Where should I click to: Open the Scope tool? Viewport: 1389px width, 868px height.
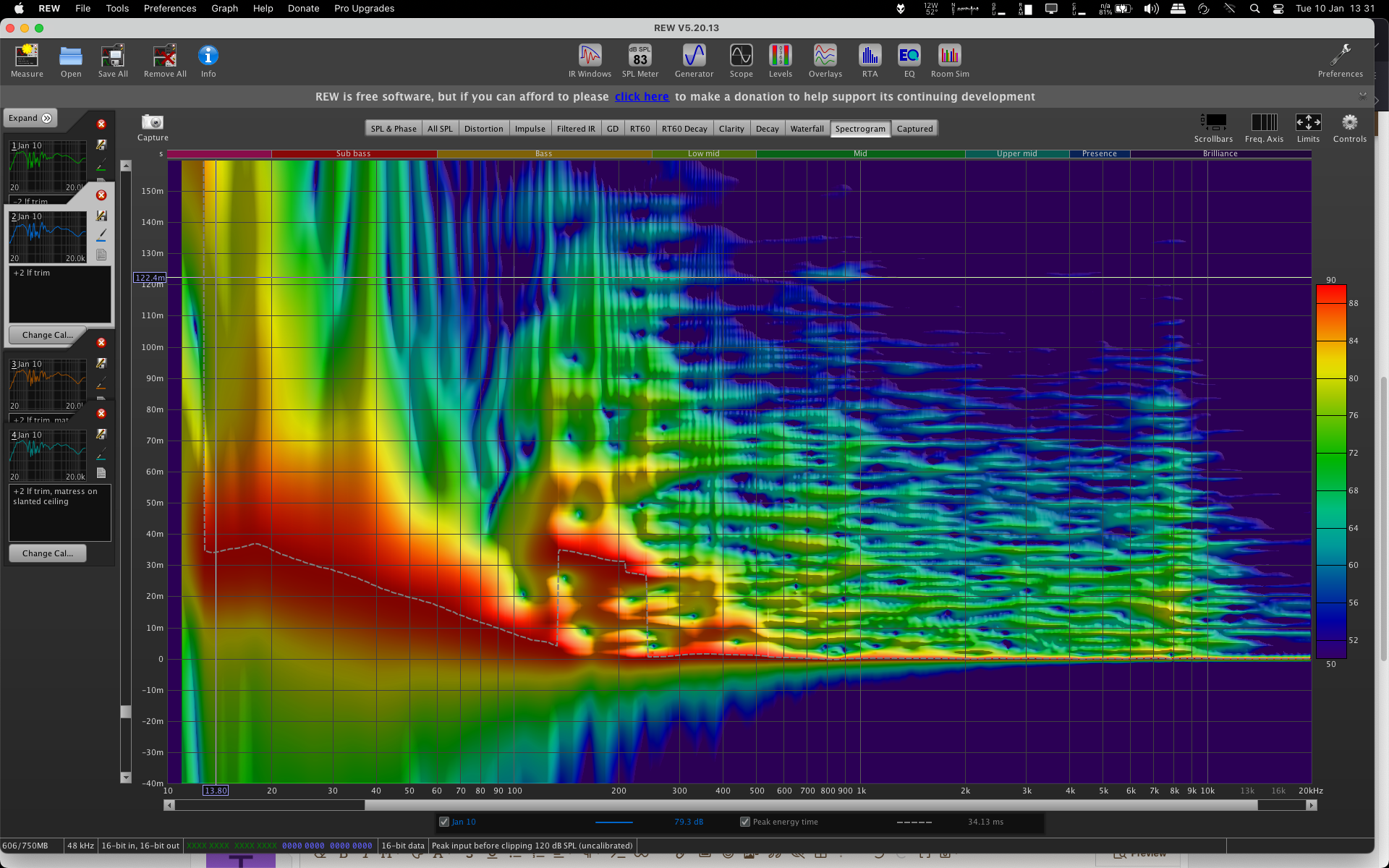coord(741,61)
